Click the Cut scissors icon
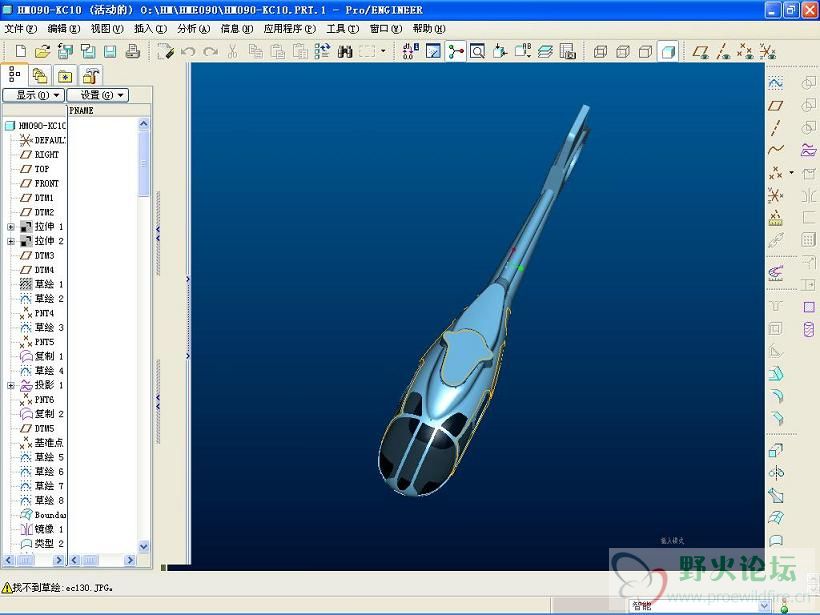Viewport: 820px width, 615px height. click(233, 51)
